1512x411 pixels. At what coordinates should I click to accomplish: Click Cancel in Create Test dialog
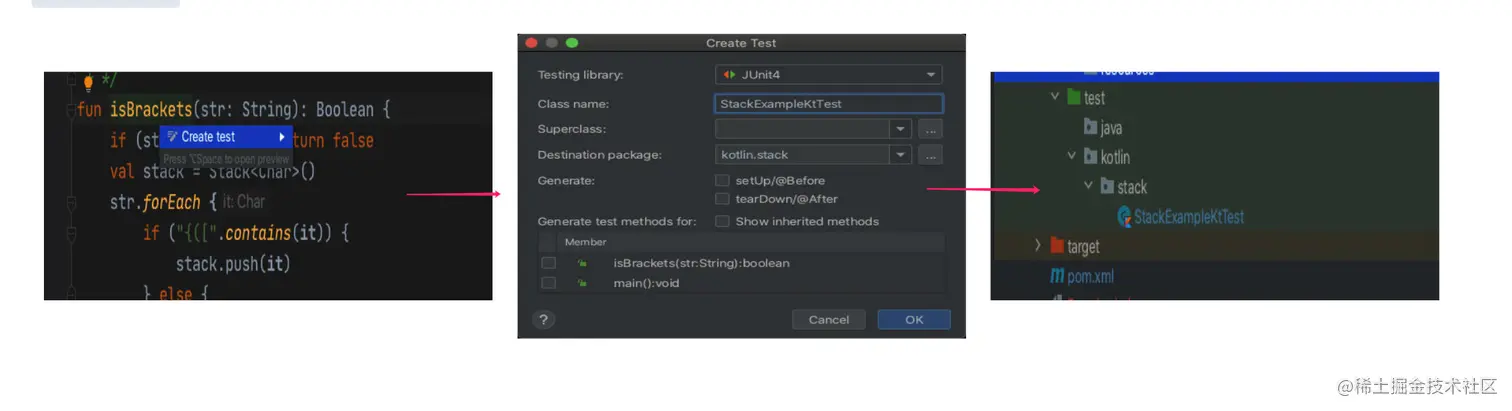[829, 320]
